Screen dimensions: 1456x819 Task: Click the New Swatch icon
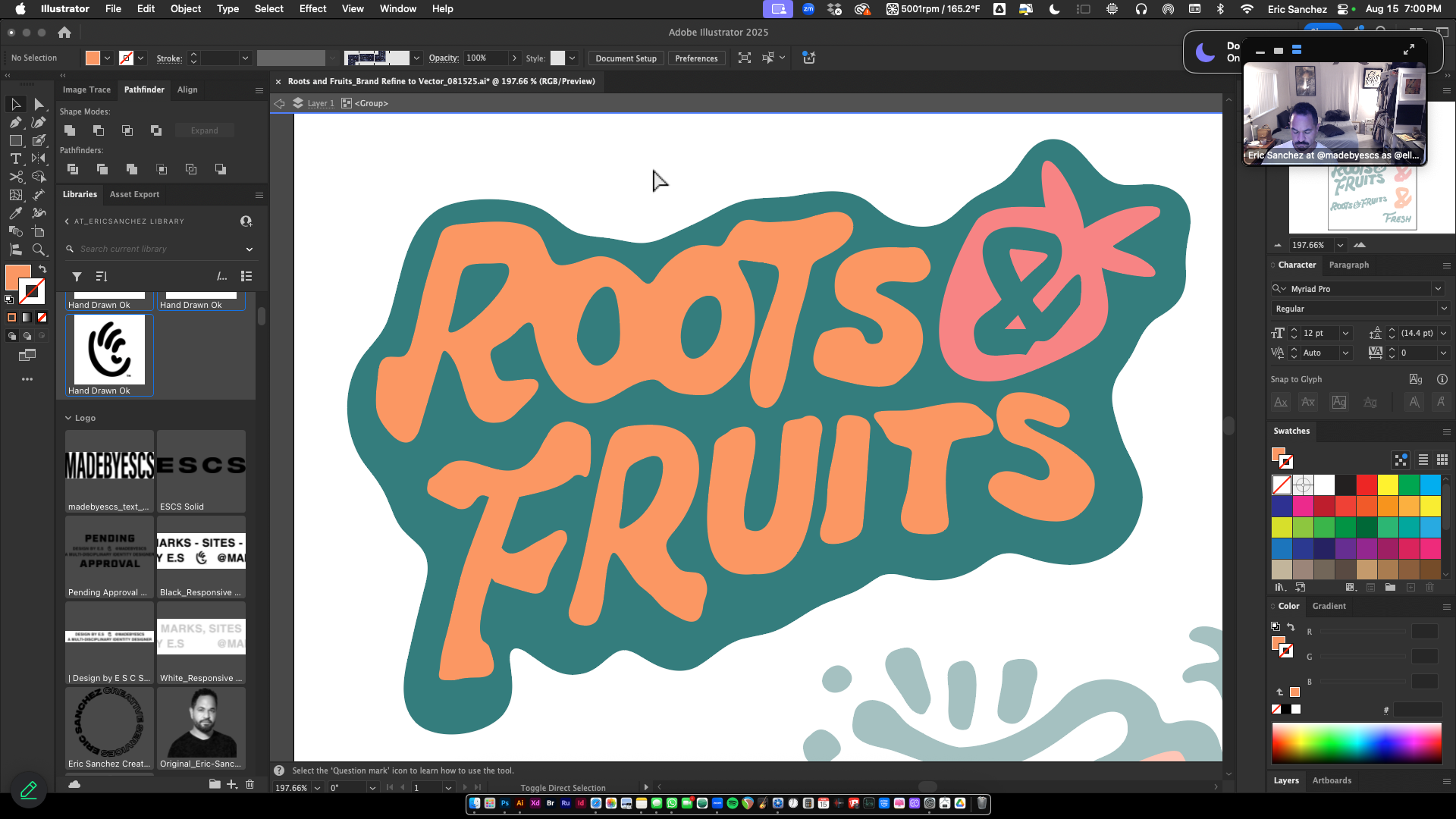click(x=1411, y=588)
